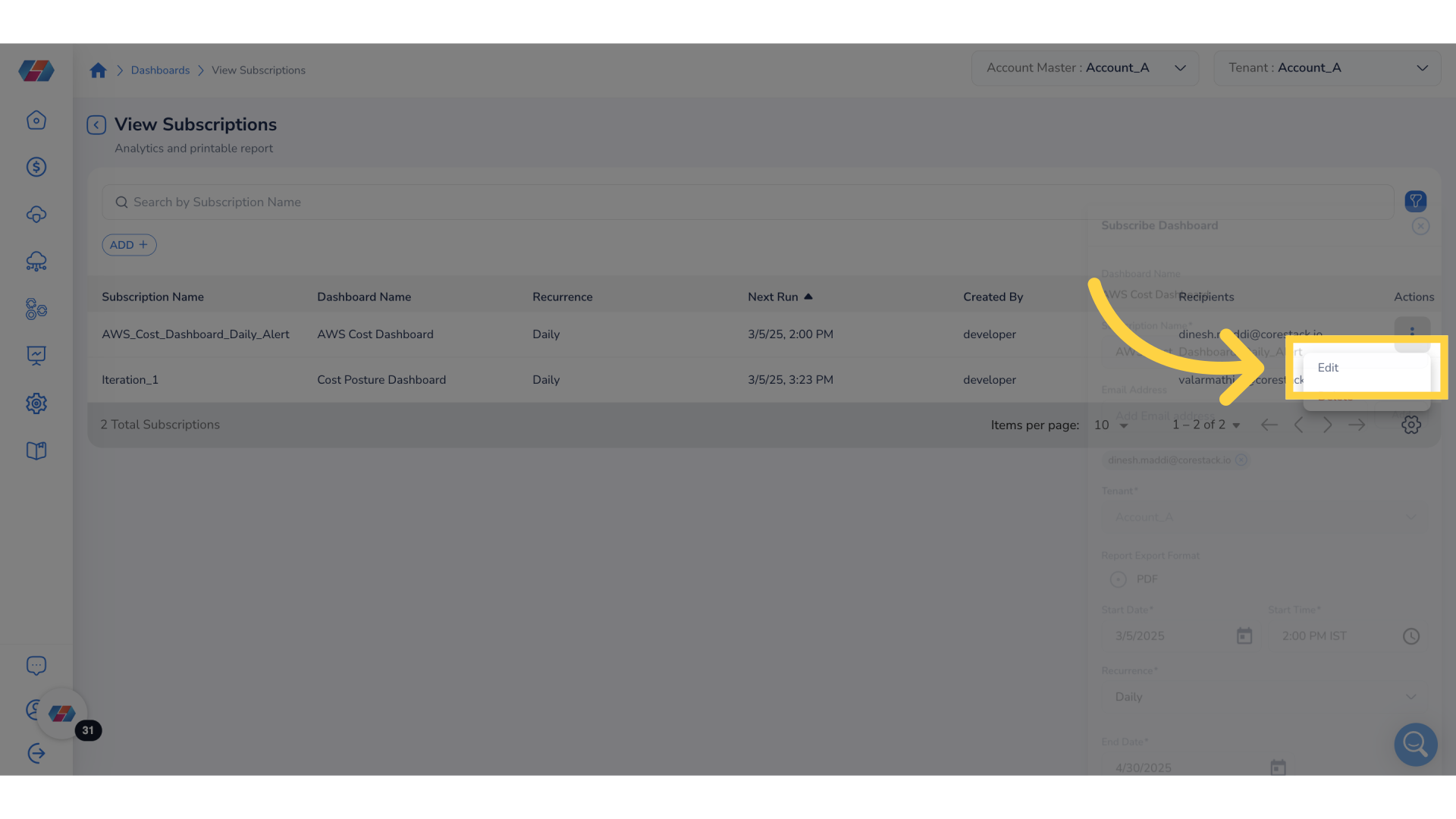
Task: Open the Start Date calendar picker
Action: pos(1244,636)
